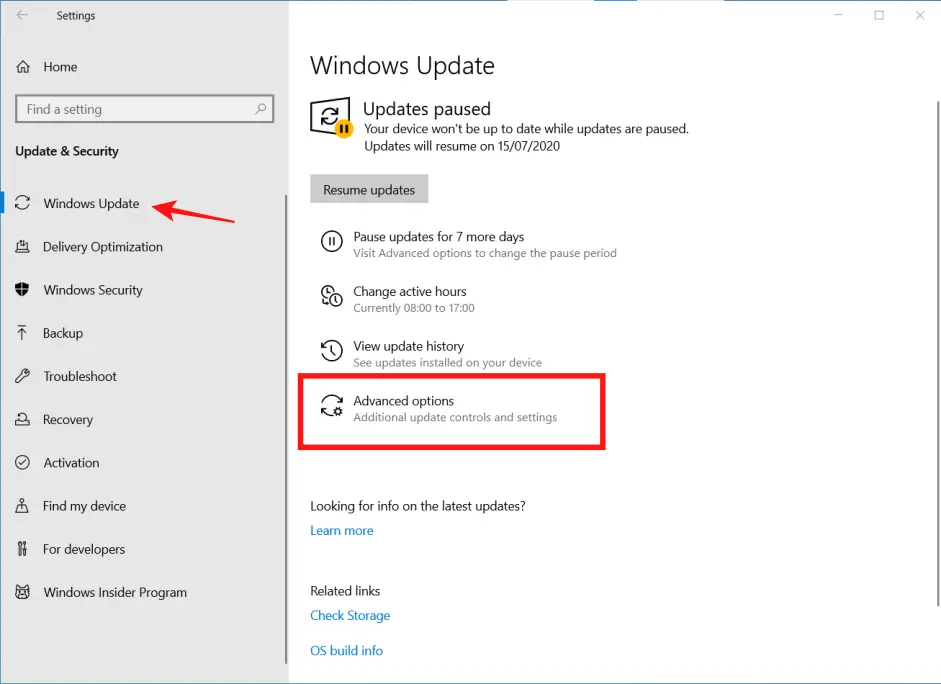Viewport: 941px width, 684px height.
Task: Click the For developers tools icon
Action: [22, 548]
